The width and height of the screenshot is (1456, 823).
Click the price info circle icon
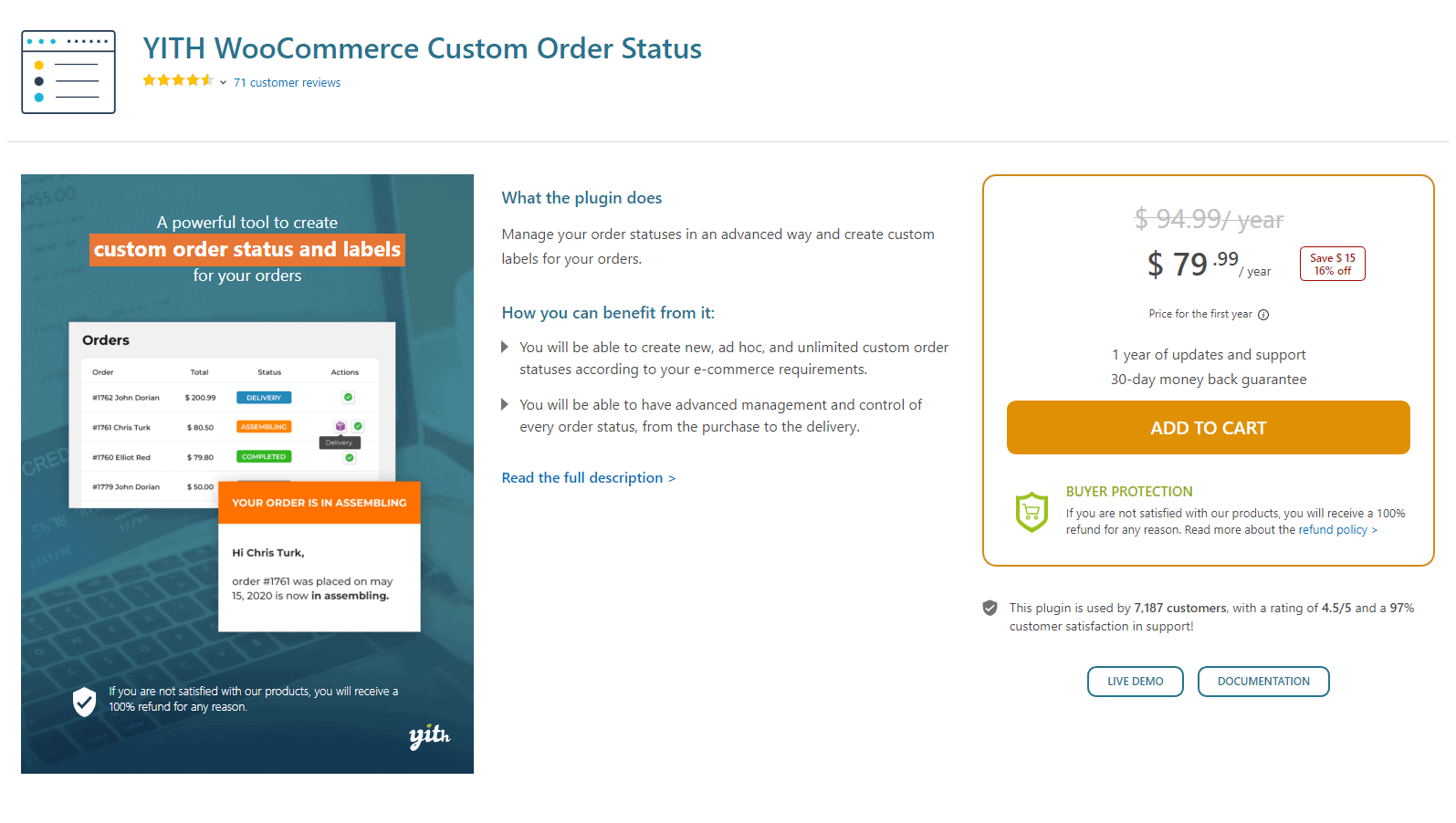(x=1263, y=315)
